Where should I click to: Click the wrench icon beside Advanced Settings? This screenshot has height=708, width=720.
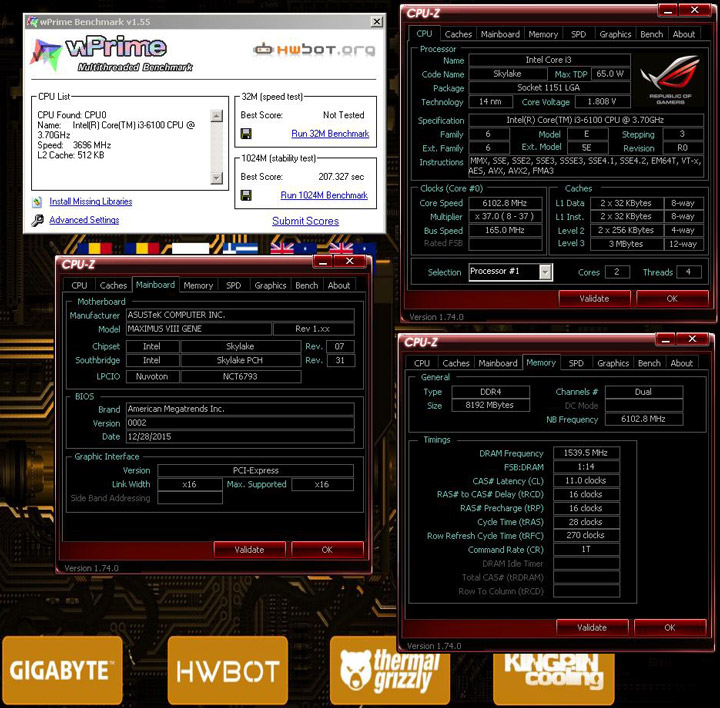(37, 220)
